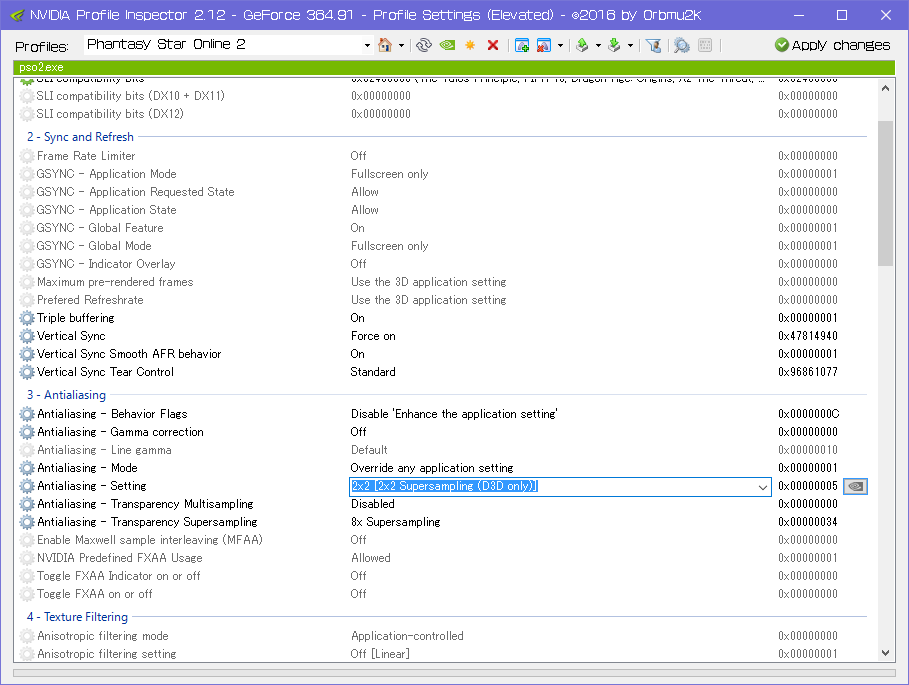Click the '4 - Texture Filtering' section header
Viewport: 909px width, 685px height.
(77, 617)
